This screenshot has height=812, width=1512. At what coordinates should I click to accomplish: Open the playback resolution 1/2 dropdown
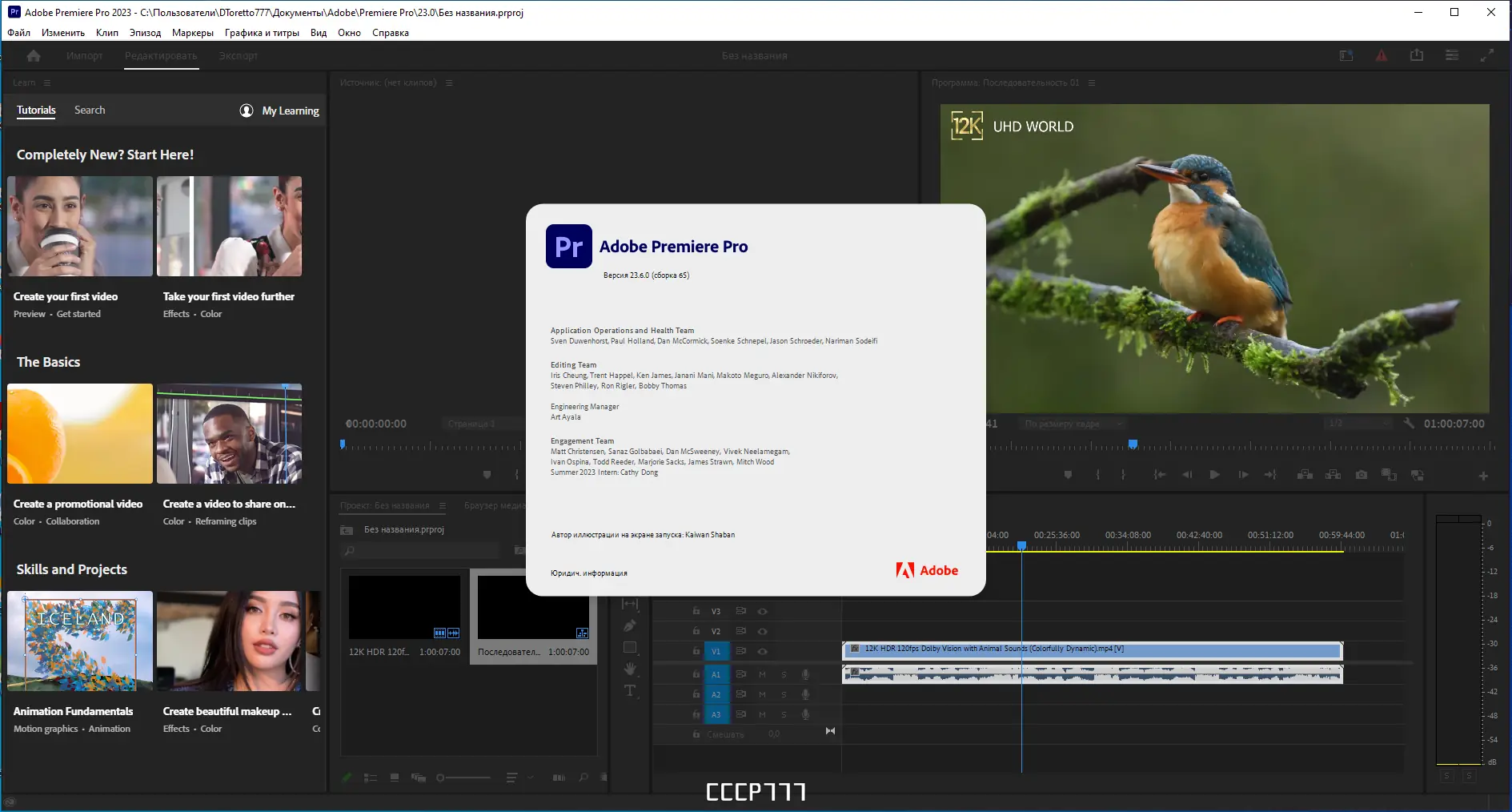pos(1358,424)
